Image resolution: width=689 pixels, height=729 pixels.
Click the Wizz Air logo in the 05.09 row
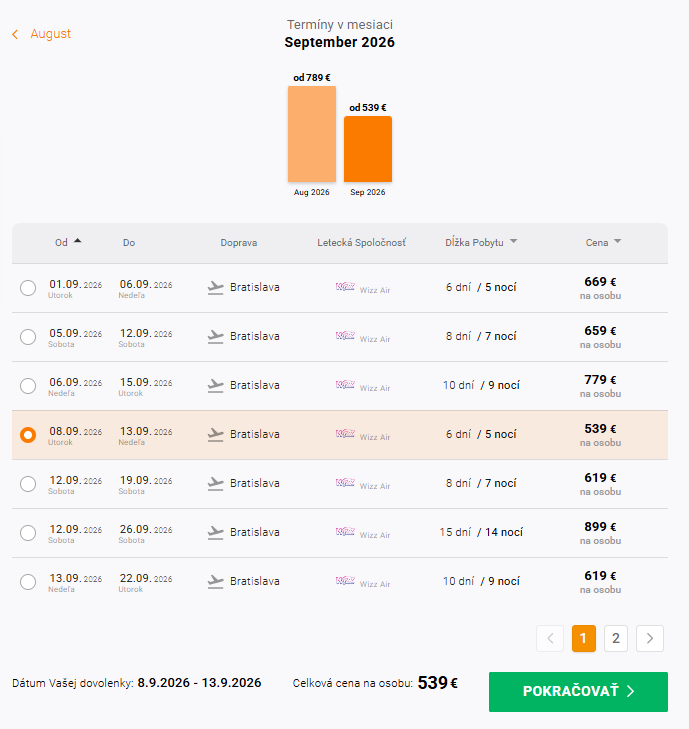click(345, 336)
